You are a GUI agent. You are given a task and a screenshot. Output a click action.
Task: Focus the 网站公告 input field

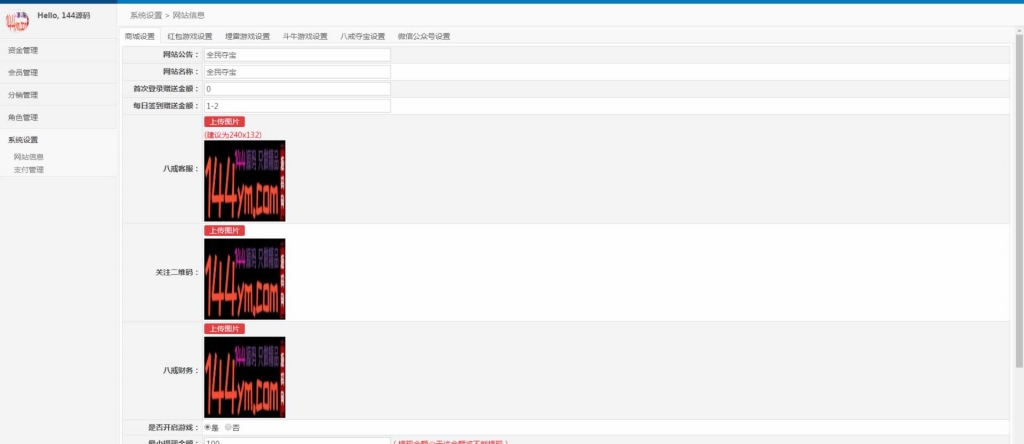[x=296, y=54]
